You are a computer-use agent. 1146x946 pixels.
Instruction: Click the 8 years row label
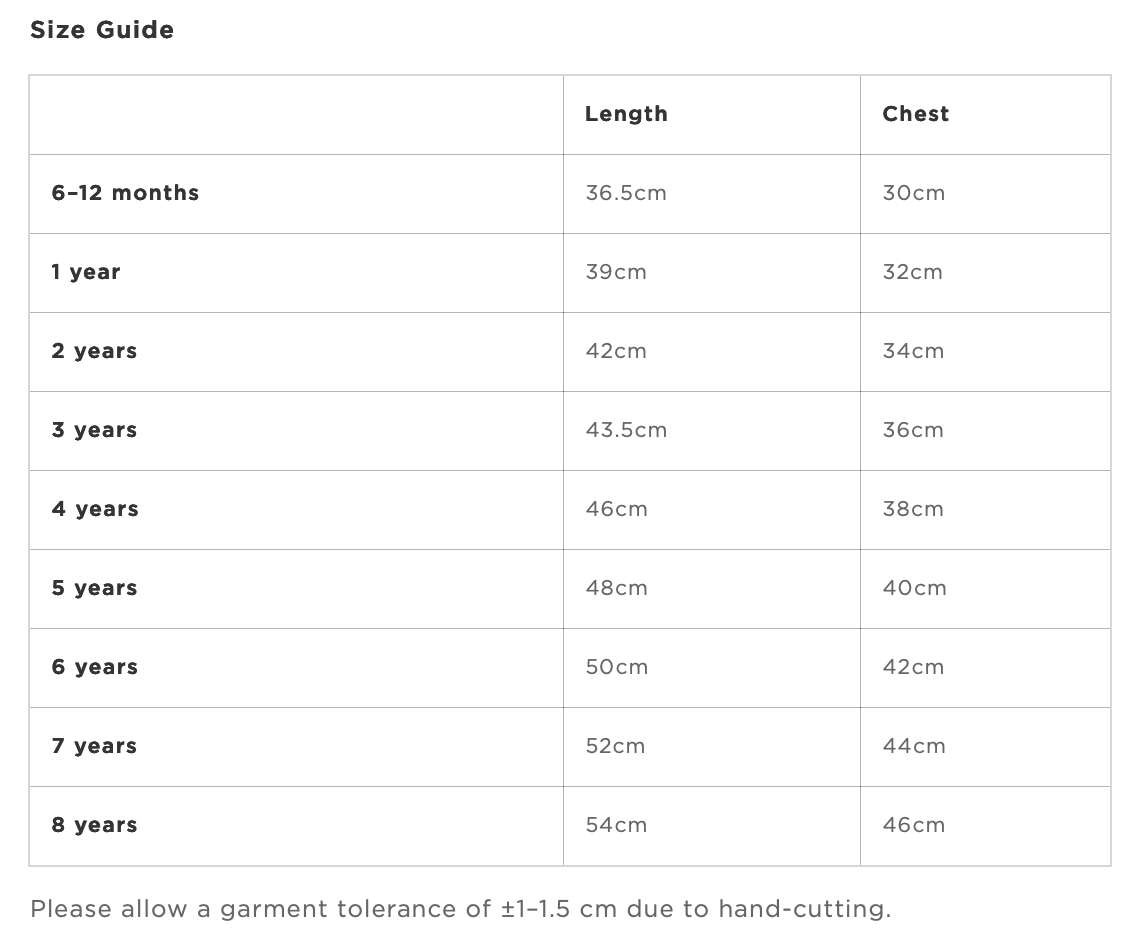[94, 825]
